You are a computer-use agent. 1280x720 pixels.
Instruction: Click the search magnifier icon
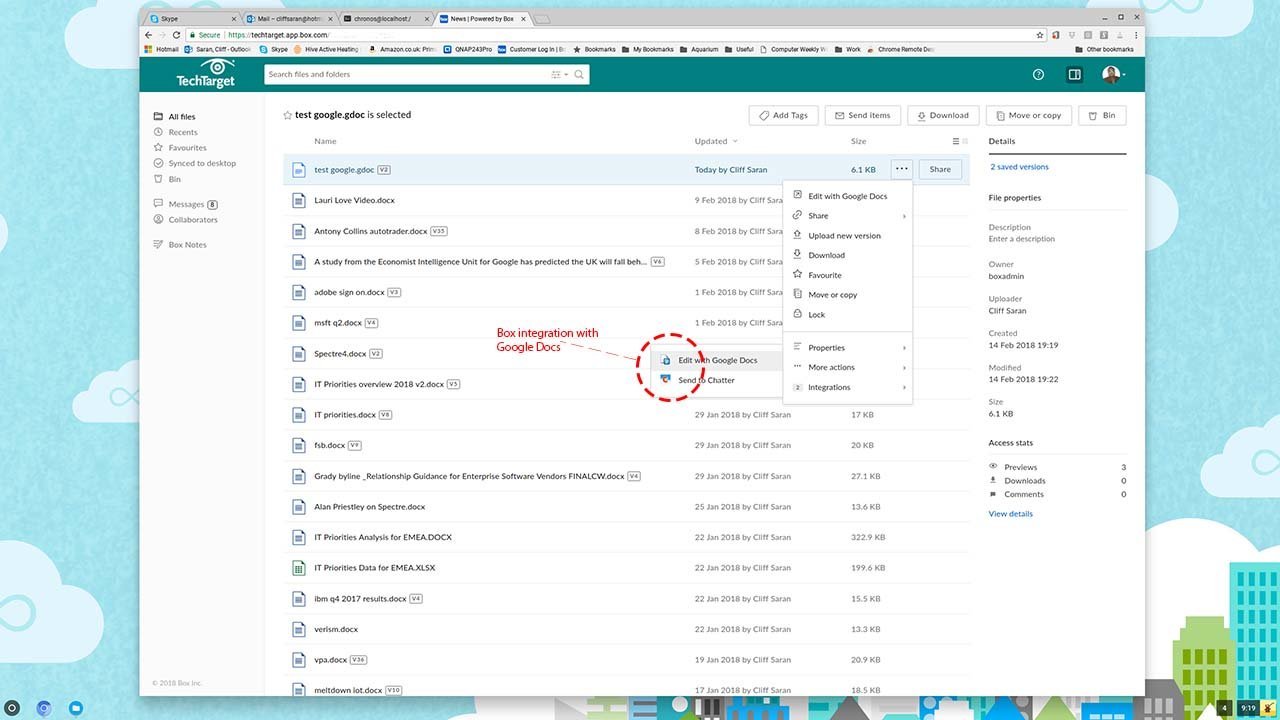579,75
